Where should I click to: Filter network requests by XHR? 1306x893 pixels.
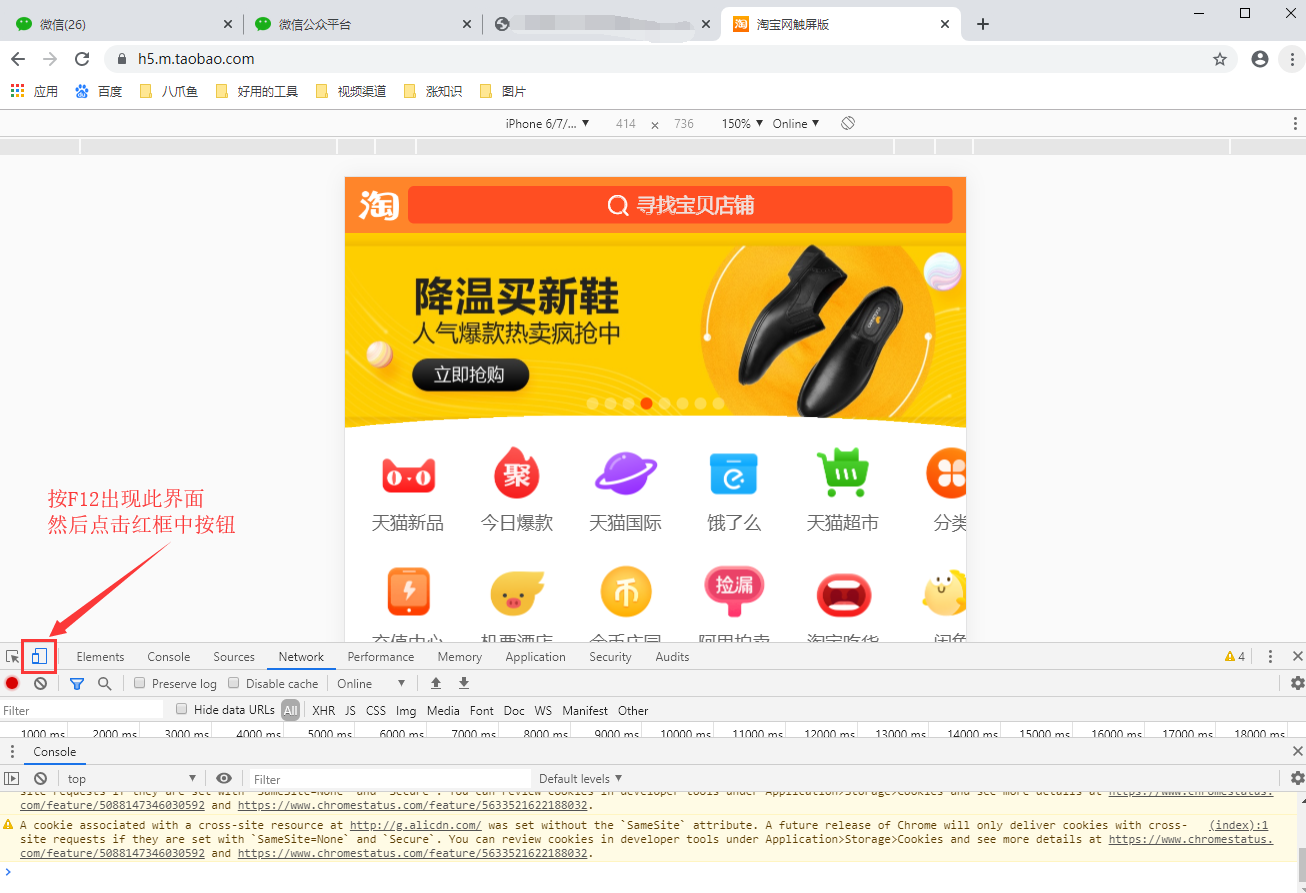point(324,710)
